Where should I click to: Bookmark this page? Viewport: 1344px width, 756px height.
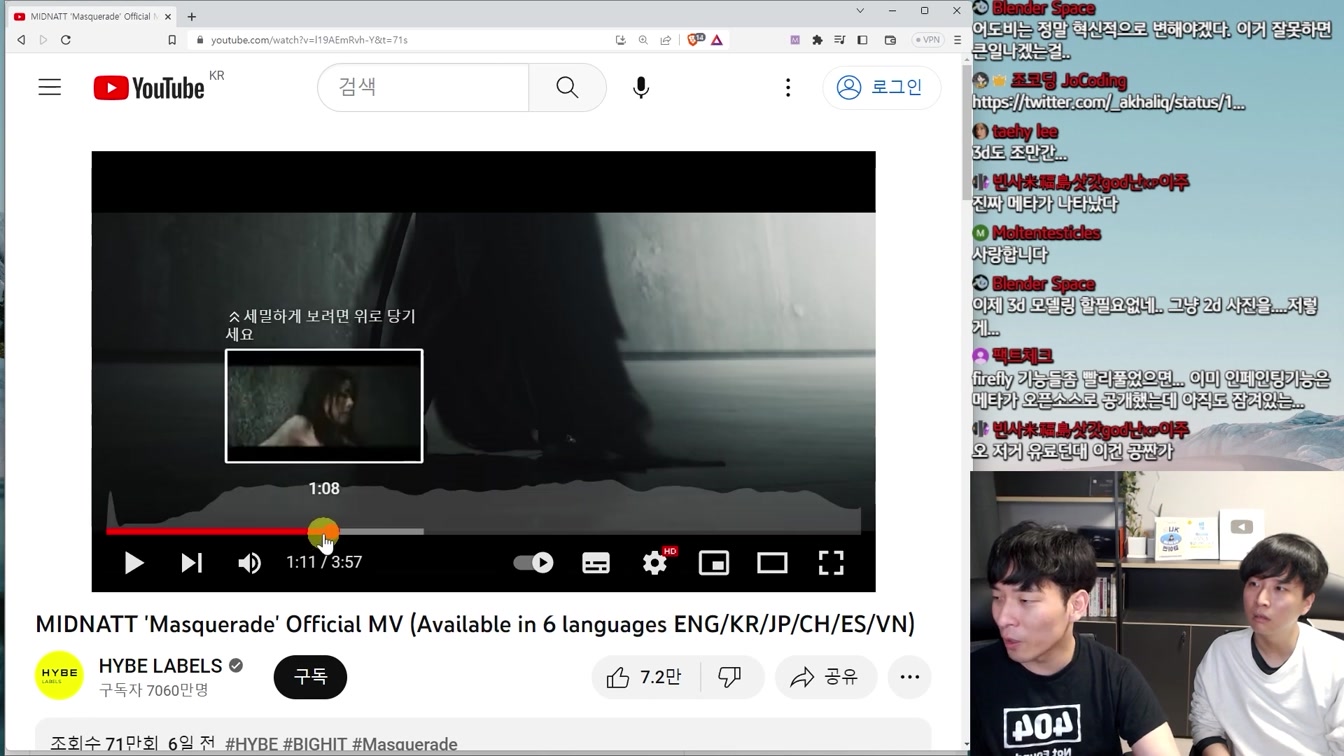(x=172, y=40)
